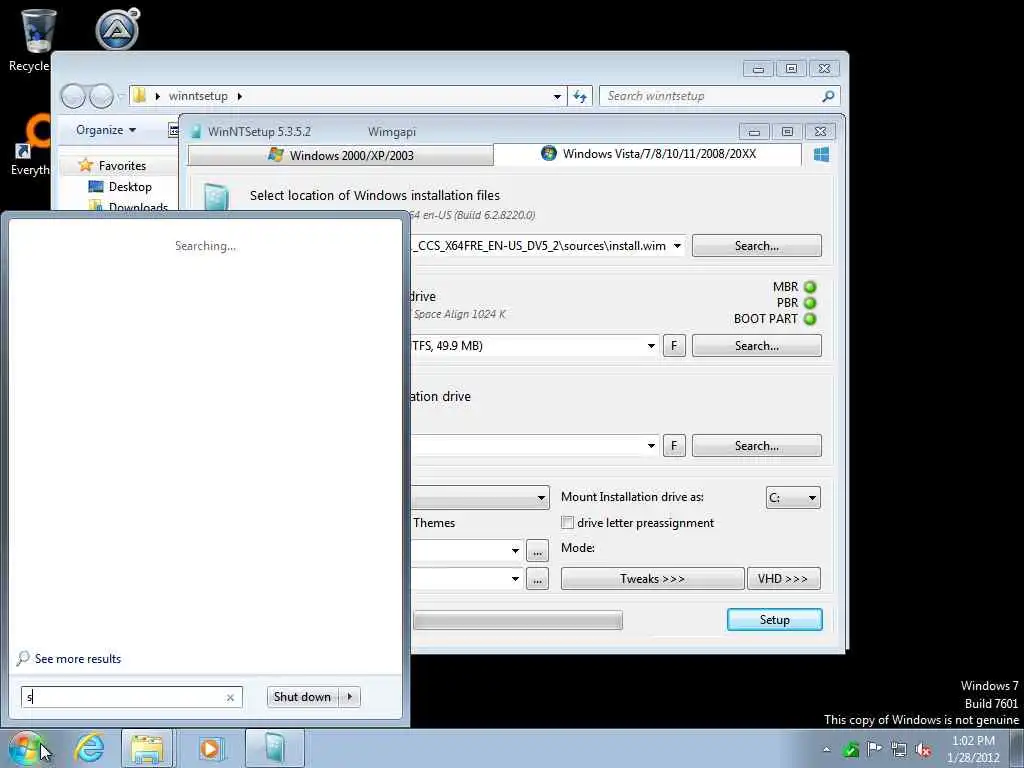This screenshot has height=768, width=1024.
Task: Open the VHD >>> options
Action: pyautogui.click(x=783, y=579)
